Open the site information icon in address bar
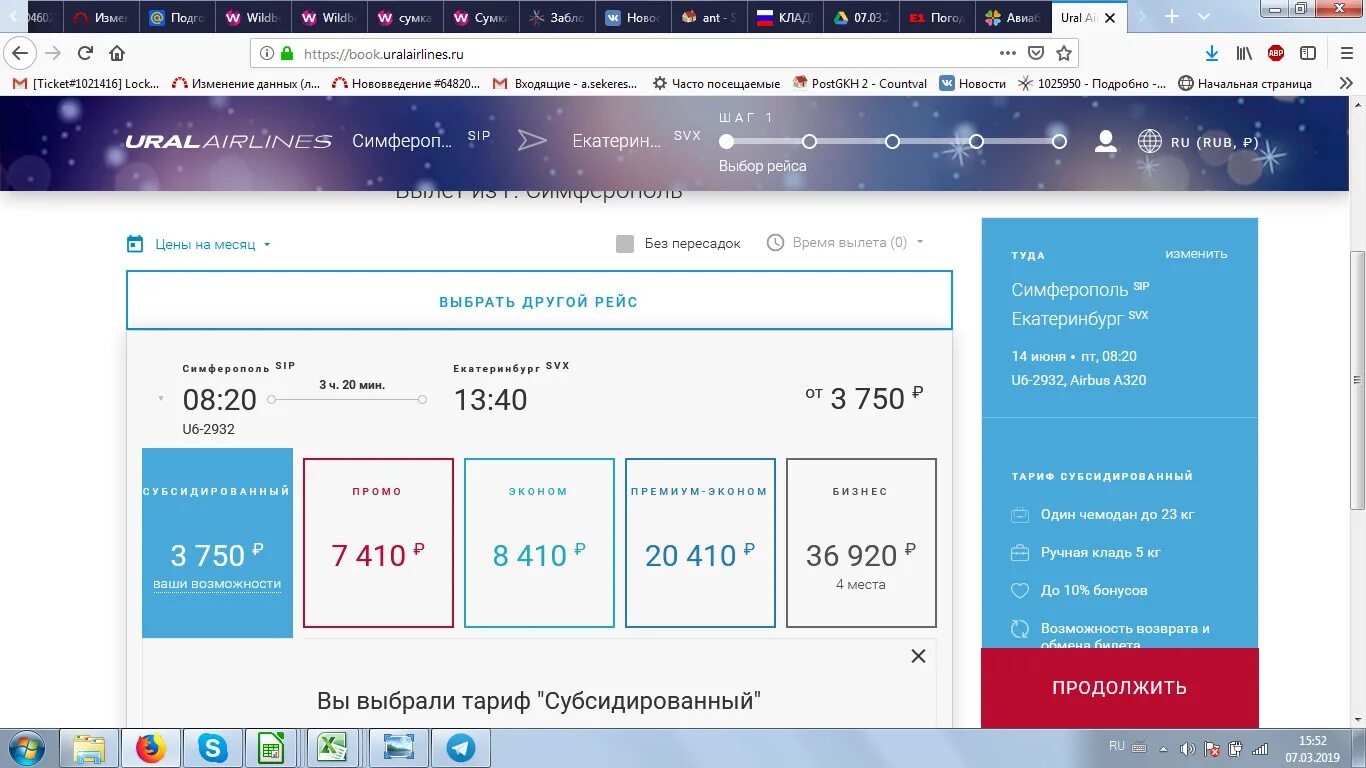 pos(267,54)
